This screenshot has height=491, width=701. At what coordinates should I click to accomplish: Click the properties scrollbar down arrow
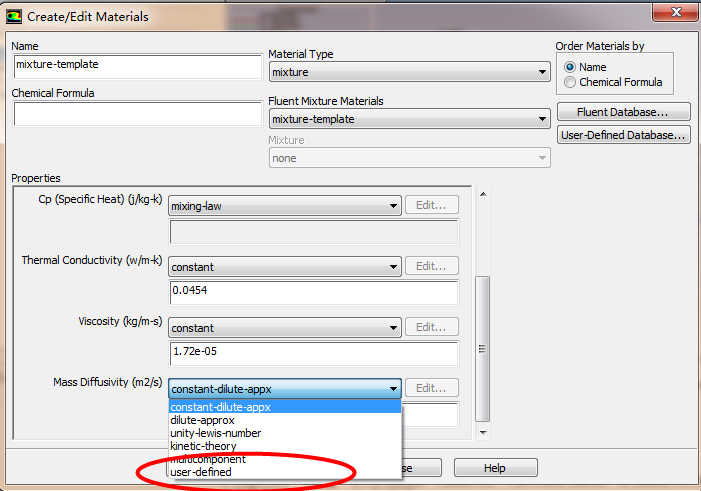coord(483,432)
